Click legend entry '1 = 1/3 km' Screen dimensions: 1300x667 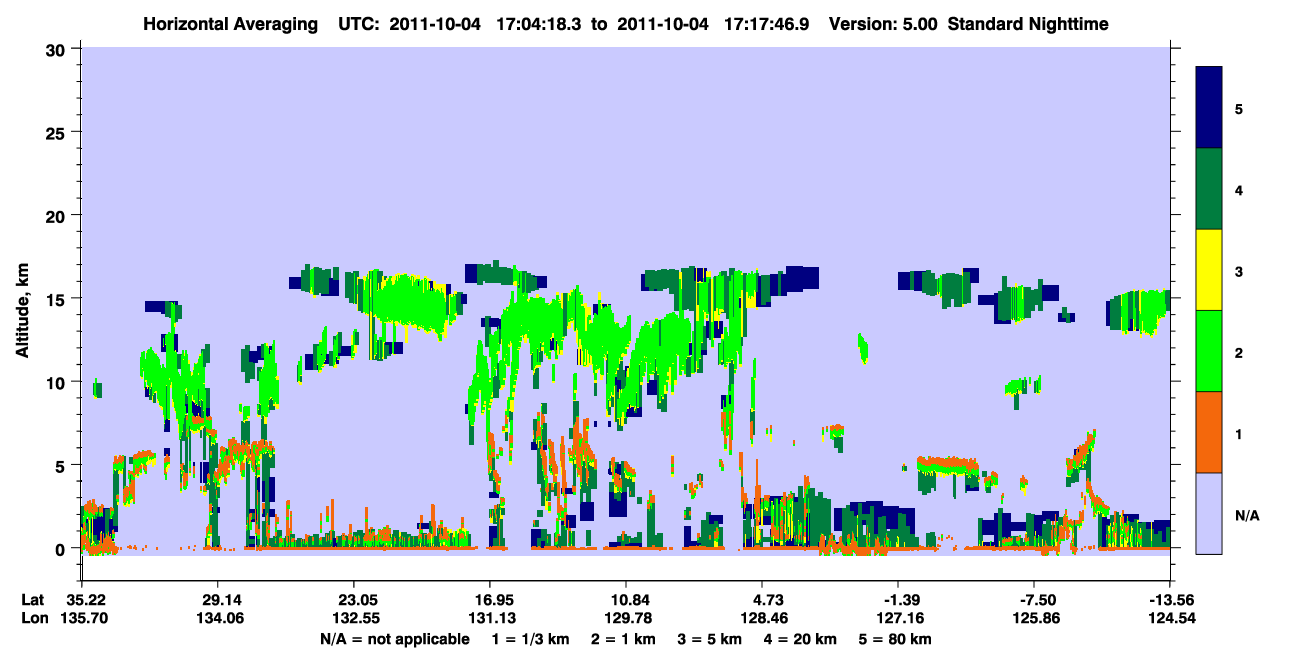click(530, 638)
